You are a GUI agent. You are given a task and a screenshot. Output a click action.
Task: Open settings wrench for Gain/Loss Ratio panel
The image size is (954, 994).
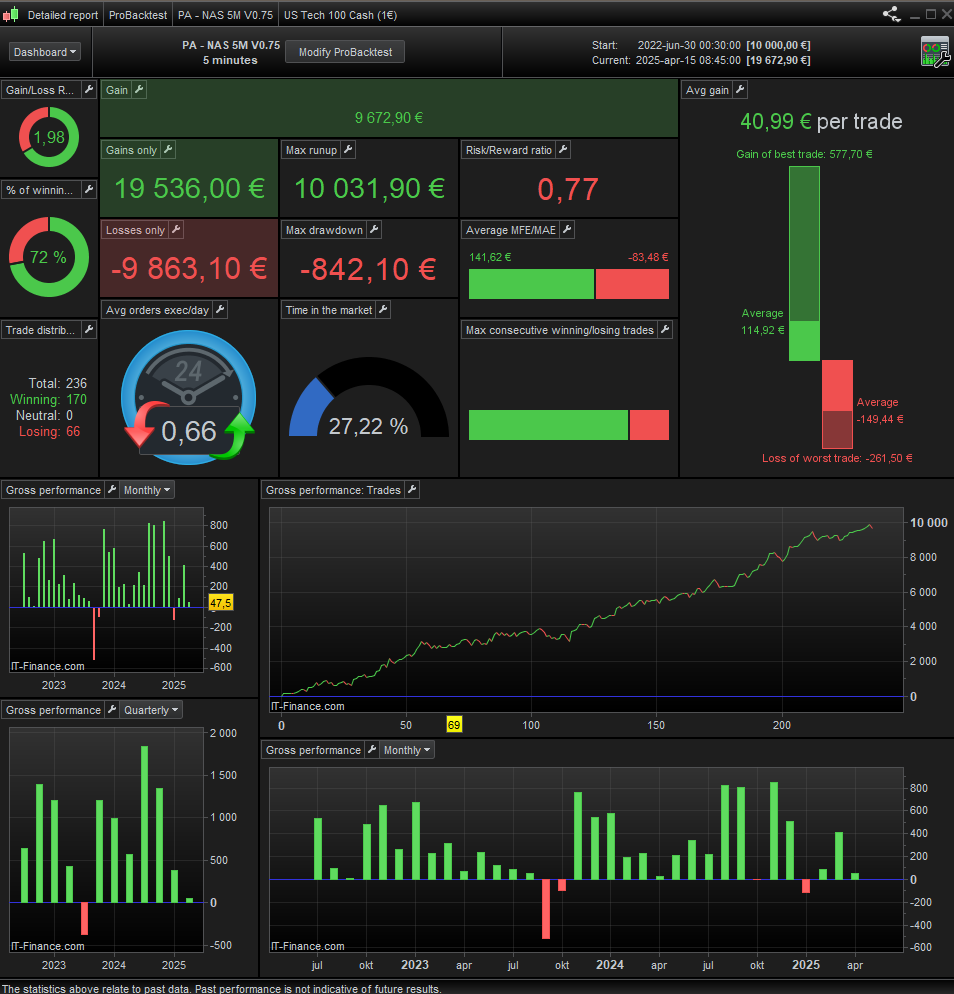pos(89,89)
